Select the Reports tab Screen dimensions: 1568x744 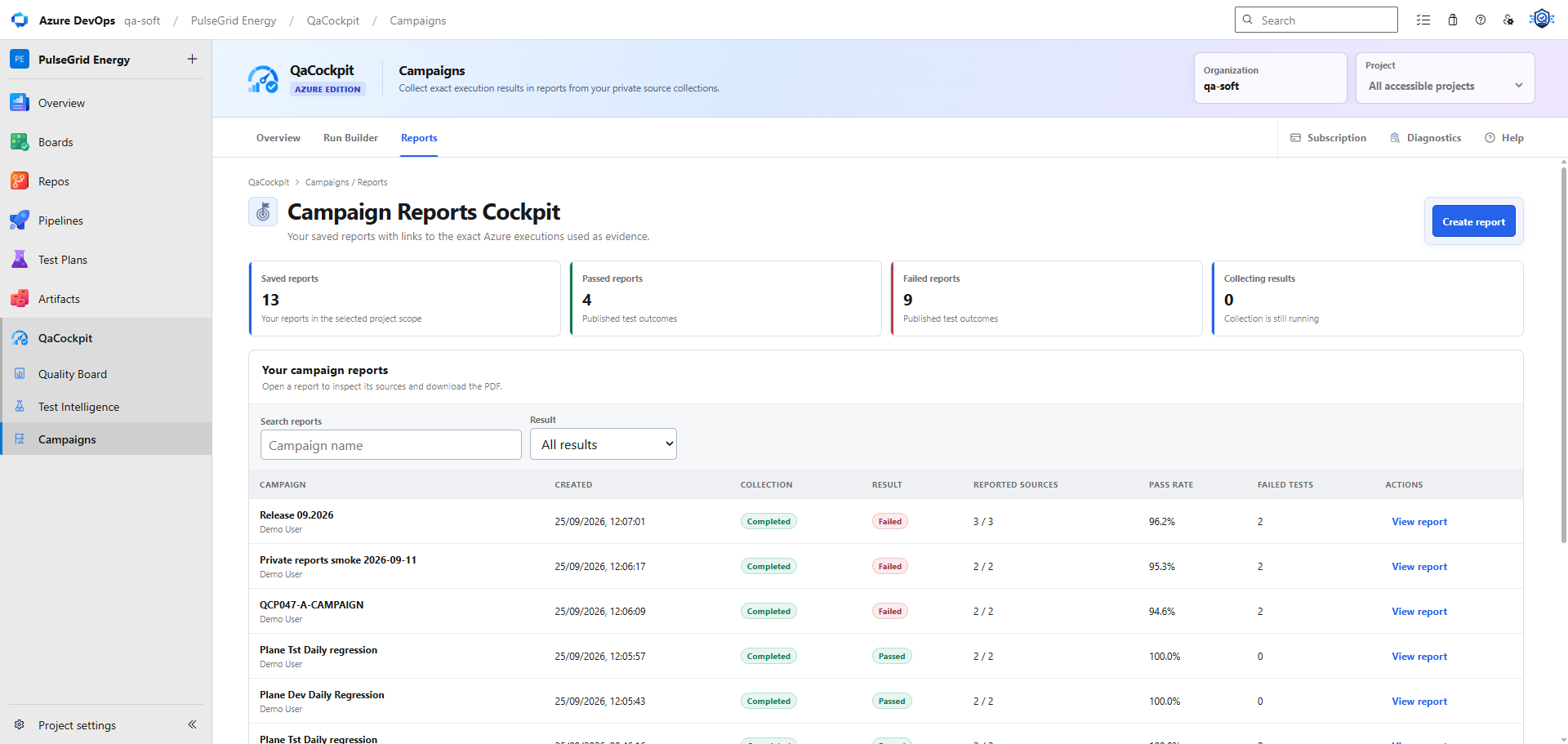pyautogui.click(x=419, y=138)
